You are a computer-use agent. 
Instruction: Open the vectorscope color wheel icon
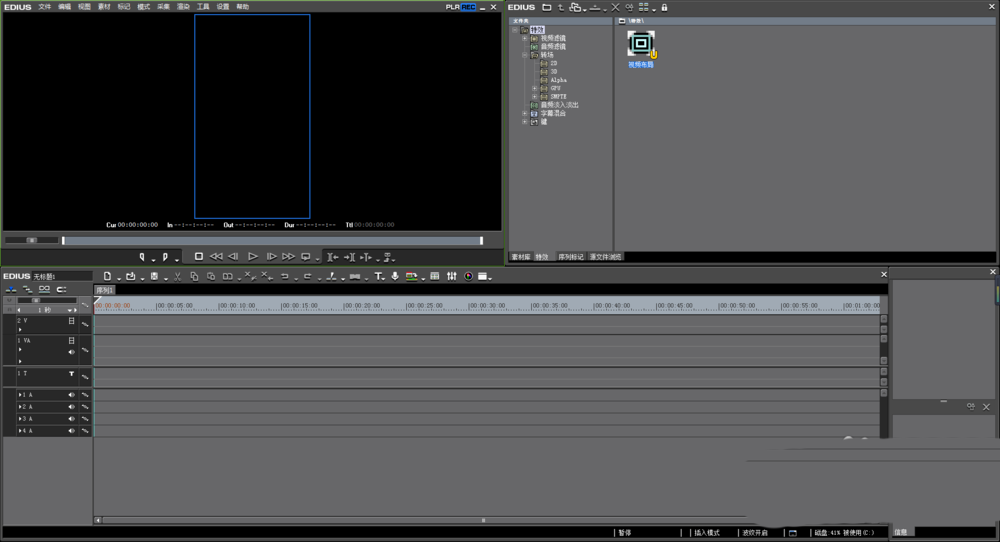point(469,276)
